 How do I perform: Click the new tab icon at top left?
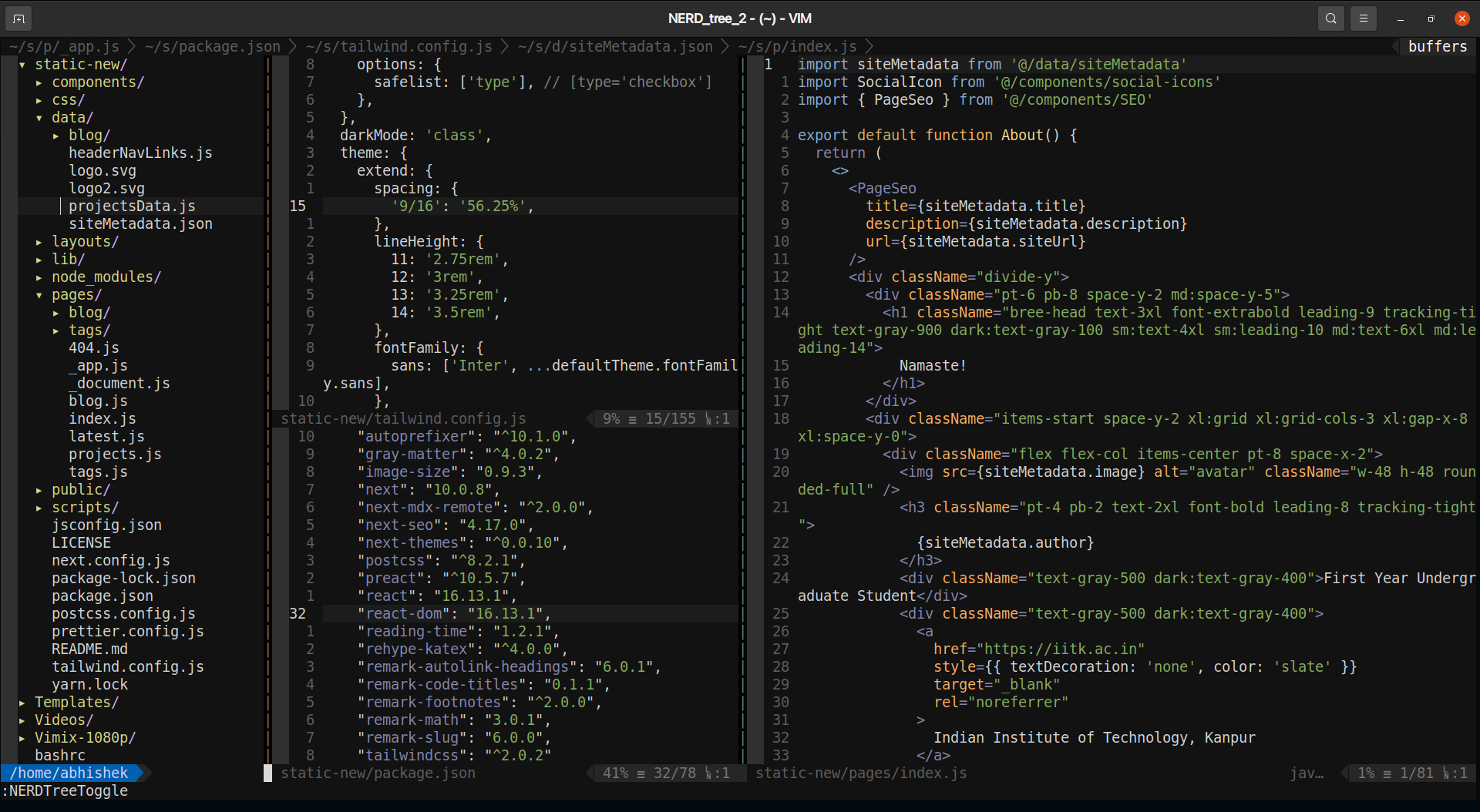pyautogui.click(x=18, y=18)
